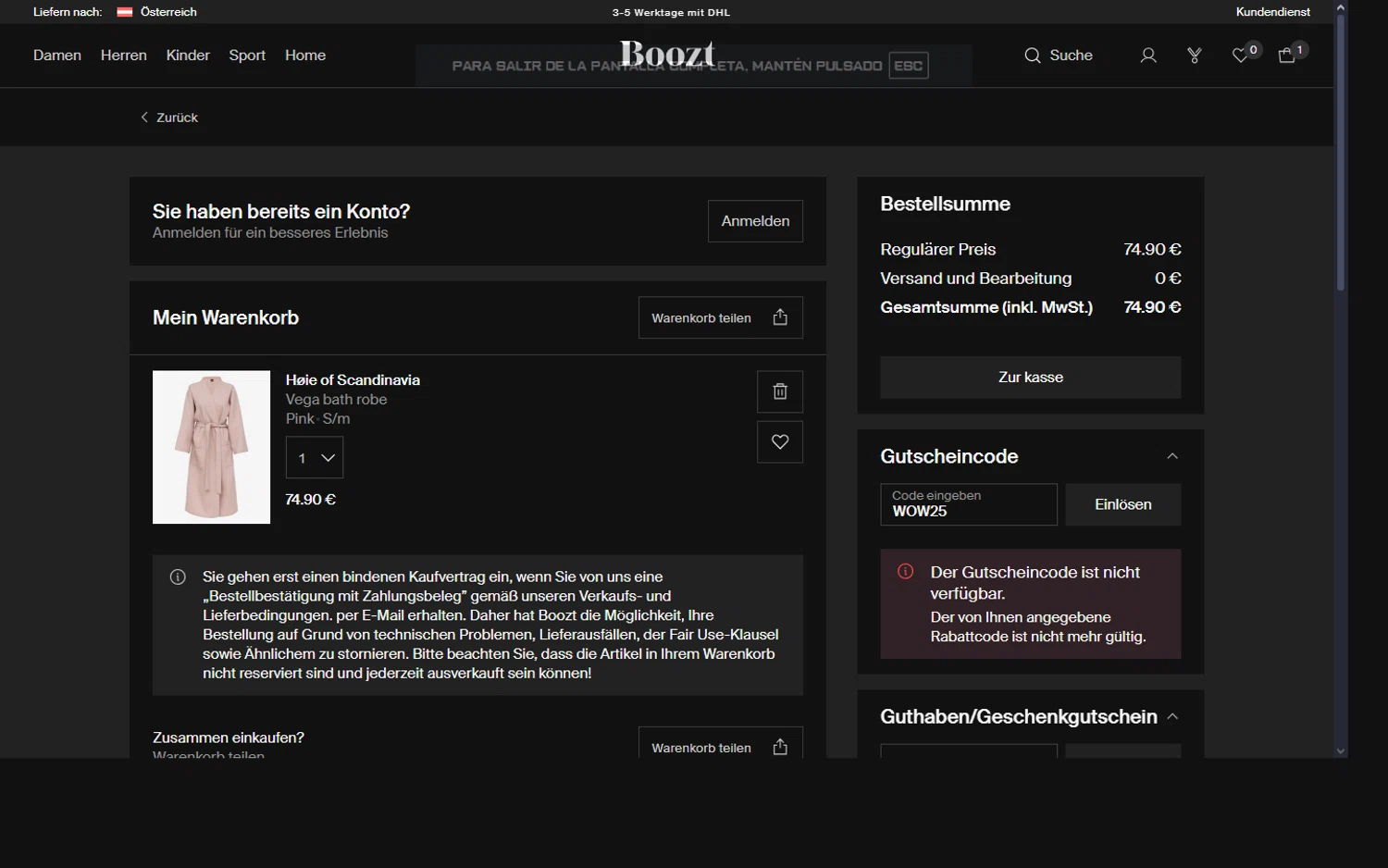The image size is (1388, 868).
Task: Click Österreich delivery country
Action: coord(168,12)
